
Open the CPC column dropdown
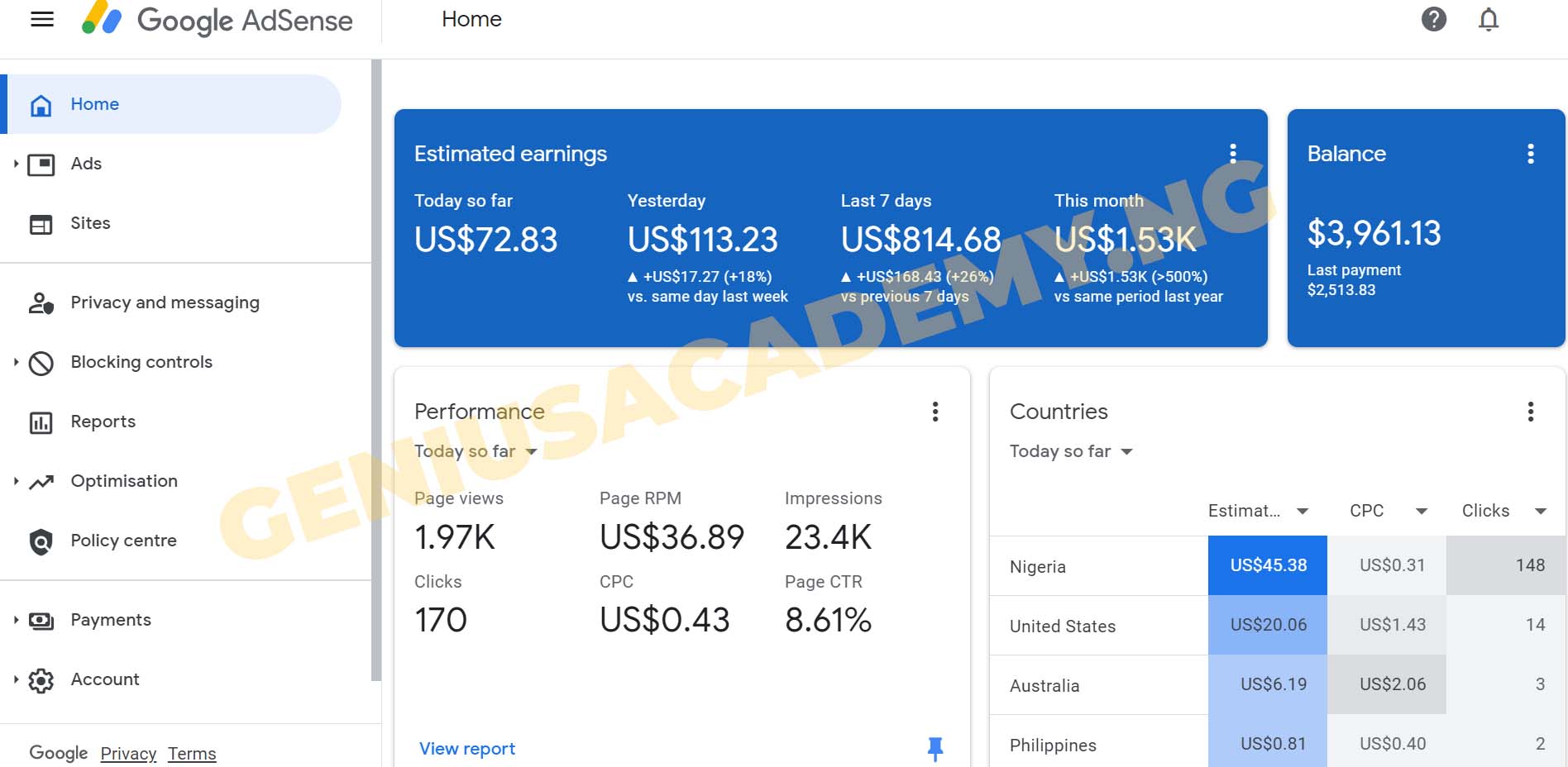(x=1421, y=511)
